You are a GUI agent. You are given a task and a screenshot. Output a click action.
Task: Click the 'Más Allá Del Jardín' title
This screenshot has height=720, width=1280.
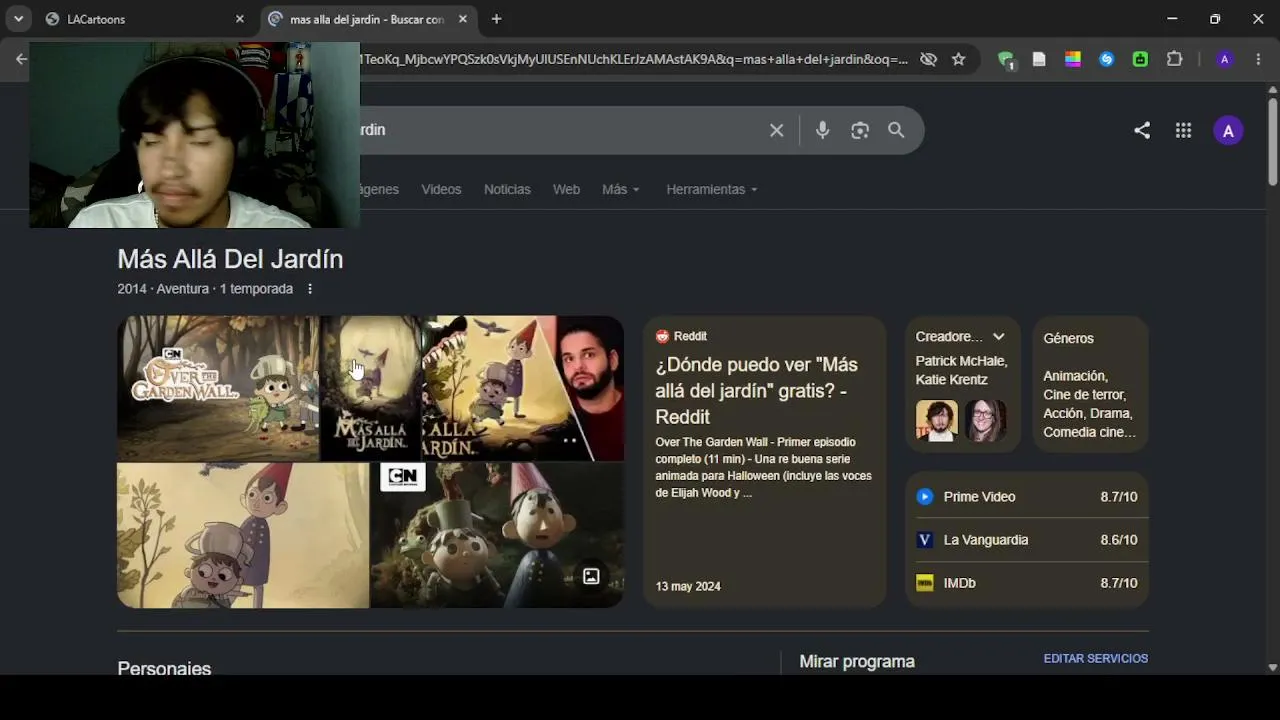230,259
